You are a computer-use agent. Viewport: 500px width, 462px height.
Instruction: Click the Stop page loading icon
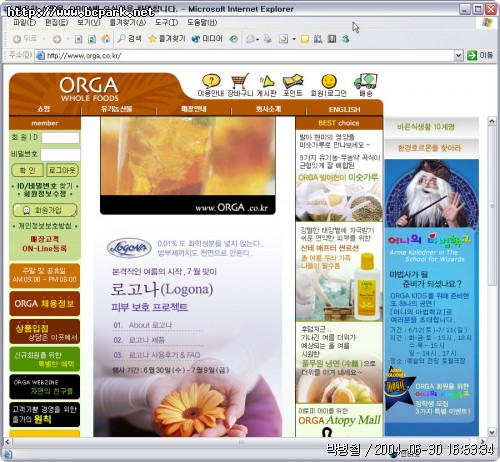click(x=78, y=39)
